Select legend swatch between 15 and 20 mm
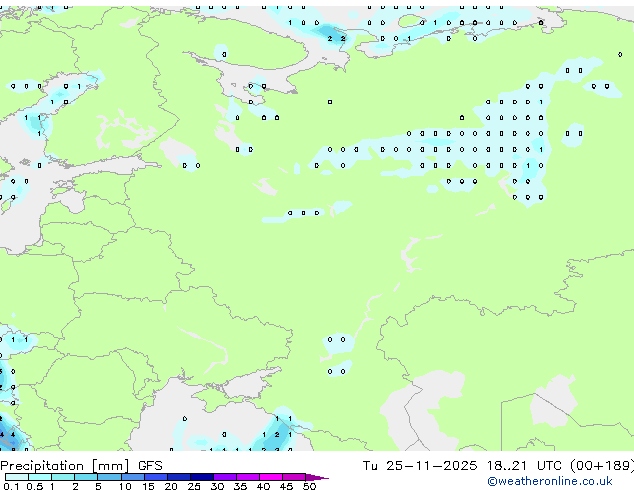The width and height of the screenshot is (634, 490). pos(156,477)
